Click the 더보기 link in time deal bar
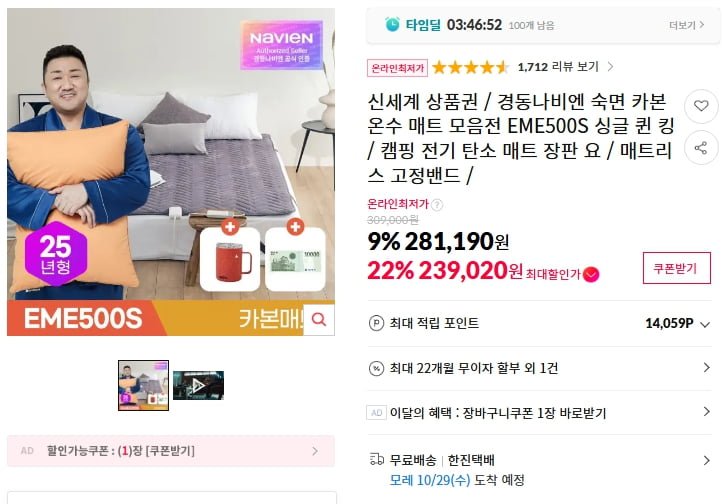The height and width of the screenshot is (504, 722). tap(687, 25)
